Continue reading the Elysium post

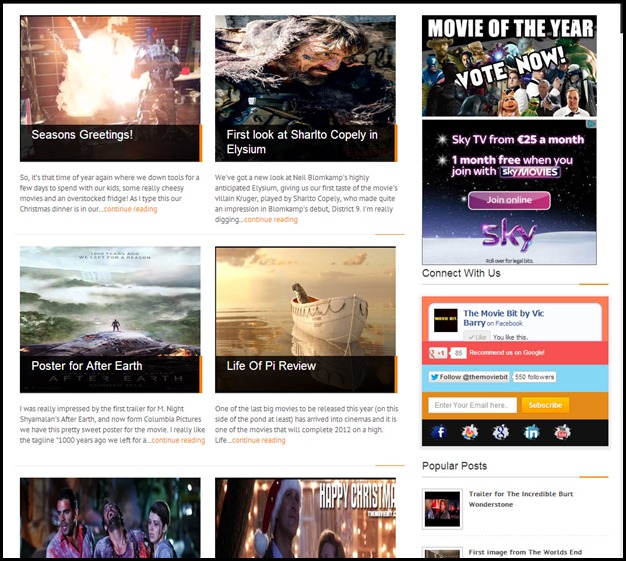click(x=271, y=219)
